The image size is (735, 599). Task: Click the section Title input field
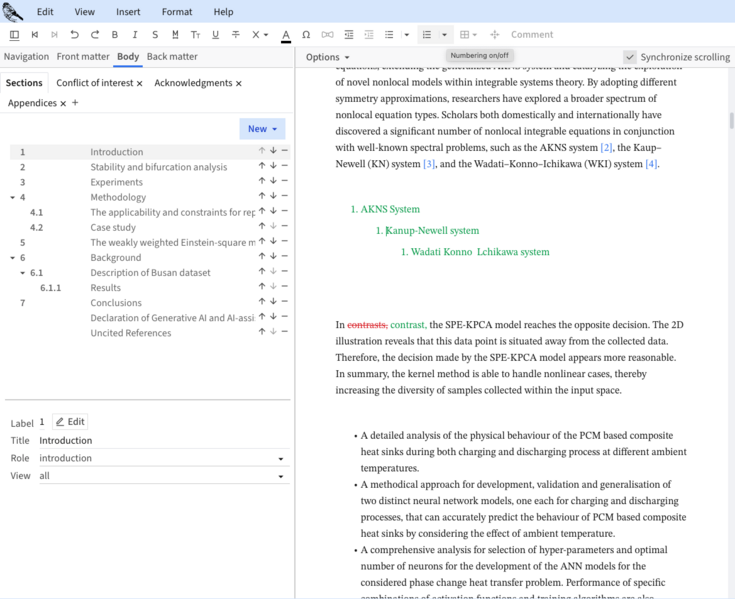tap(164, 441)
